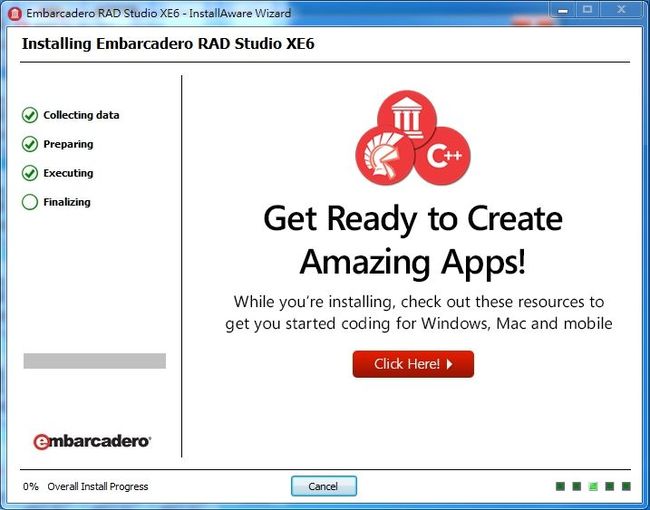This screenshot has height=510, width=650.
Task: Click the Embarcadero logo in the sidebar
Action: 92,442
